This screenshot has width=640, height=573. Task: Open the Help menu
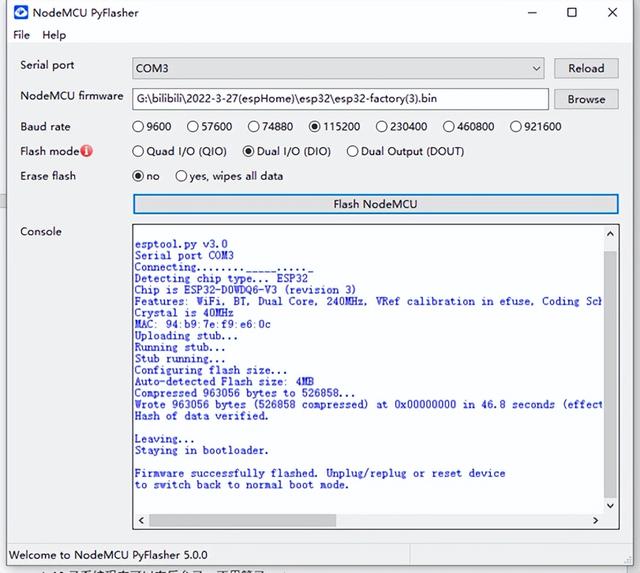click(x=54, y=35)
